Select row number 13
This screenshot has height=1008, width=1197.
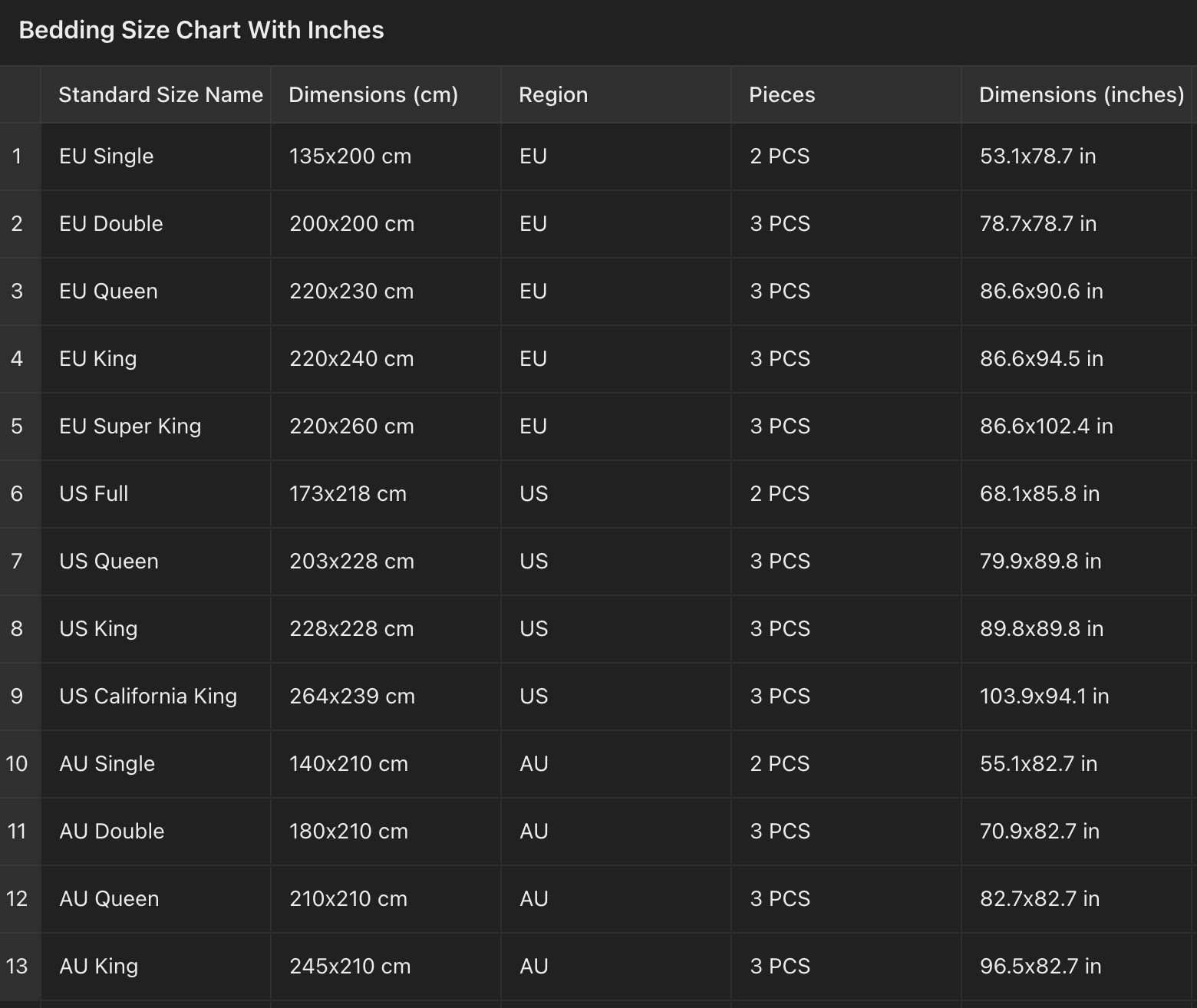click(17, 967)
